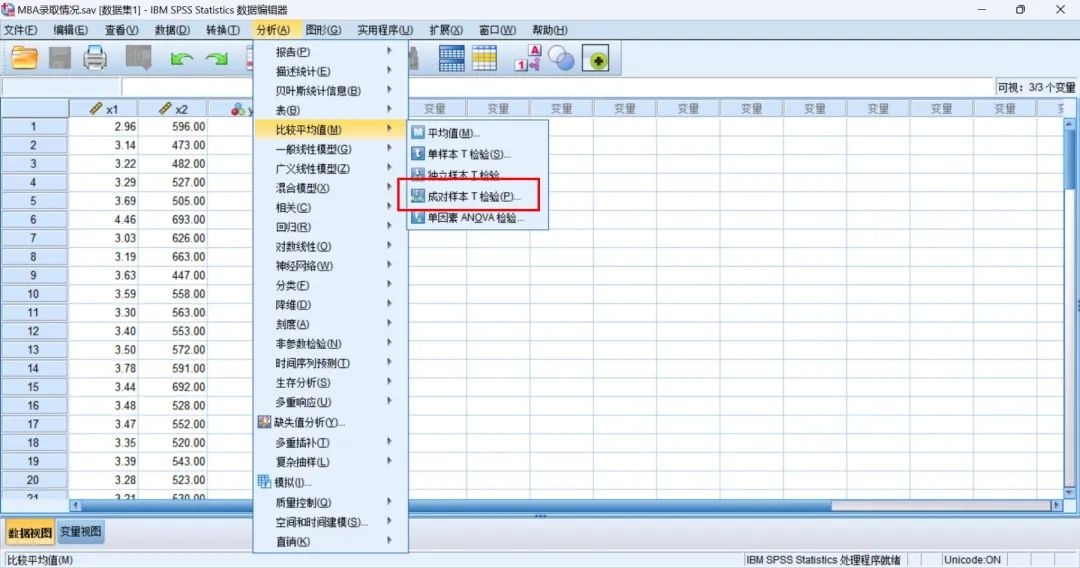Expand the Reports (报告) submenu arrow
Viewport: 1080px width, 568px height.
[389, 51]
